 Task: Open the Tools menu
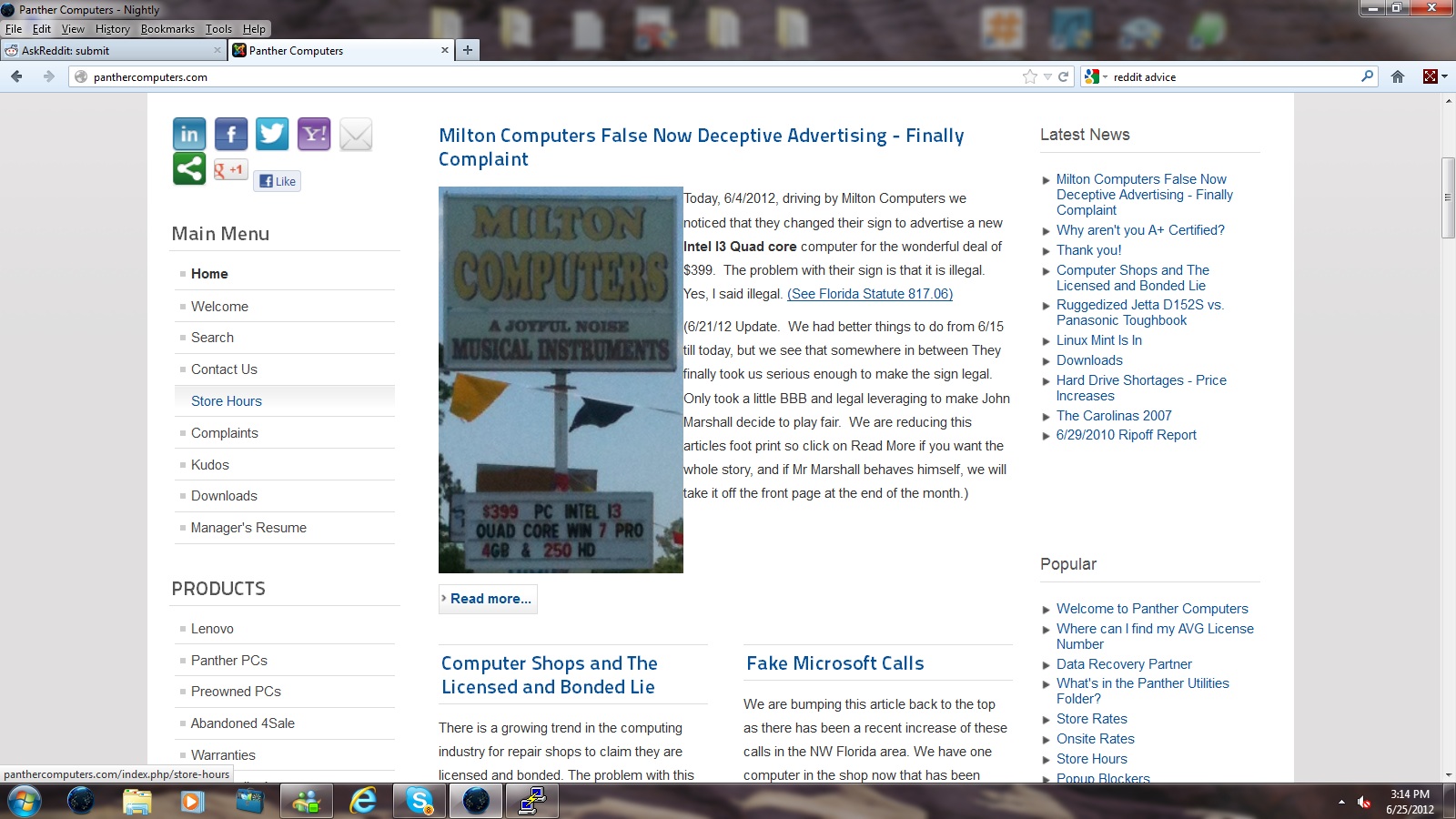[x=218, y=29]
